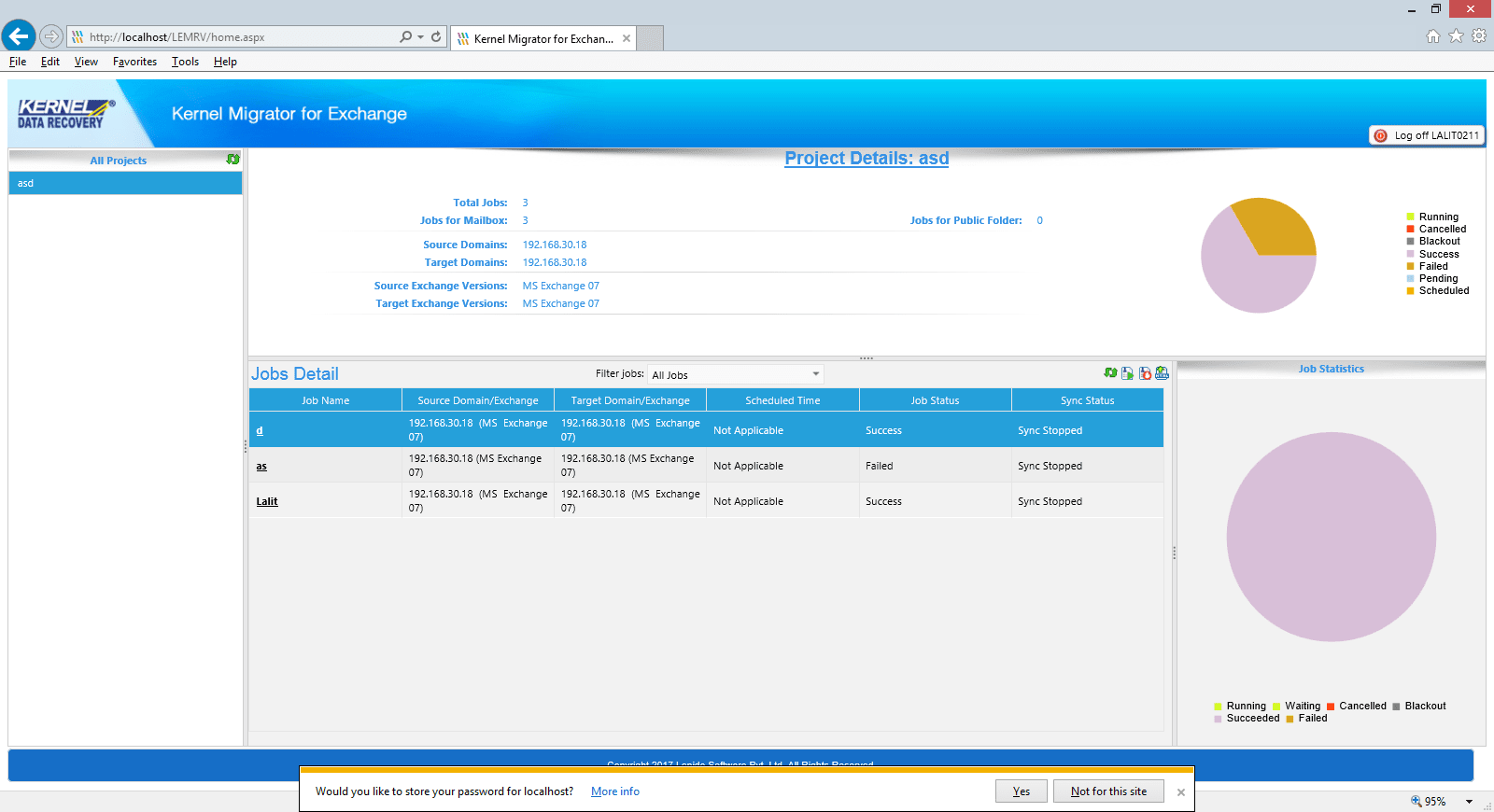Refresh the All Projects list
Viewport: 1494px width, 812px height.
coord(233,160)
